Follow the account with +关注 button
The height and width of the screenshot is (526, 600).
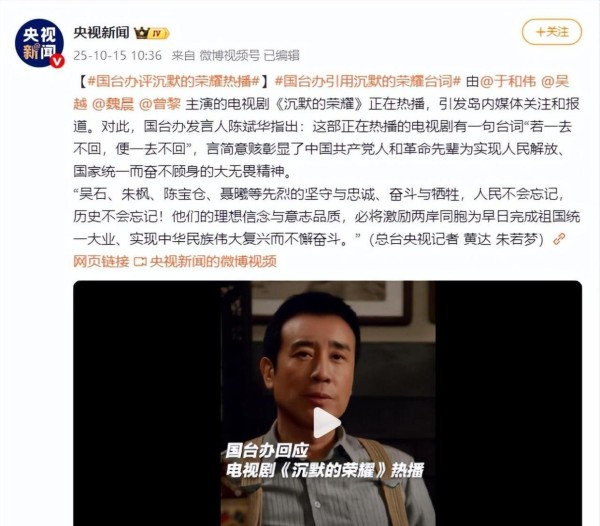(x=552, y=32)
